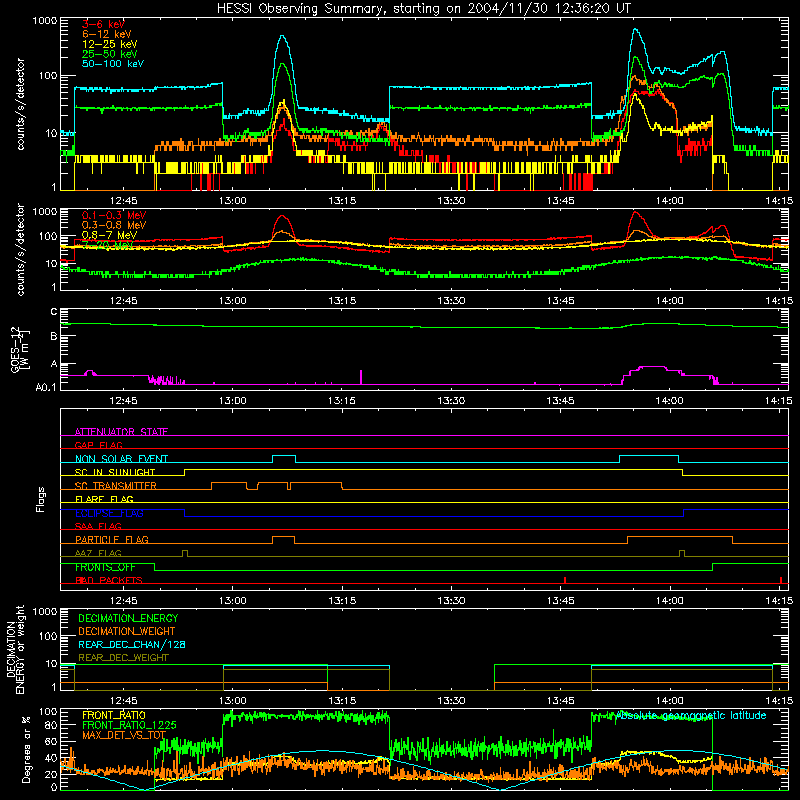
Task: Select the red 3-6 keV legend label
Action: click(103, 24)
